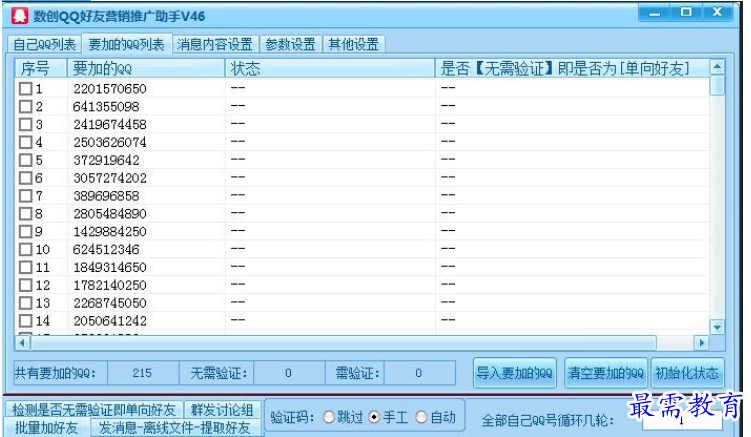Screen dimensions: 751x437
Task: Open 群发讨论组 tab
Action: [x=222, y=410]
